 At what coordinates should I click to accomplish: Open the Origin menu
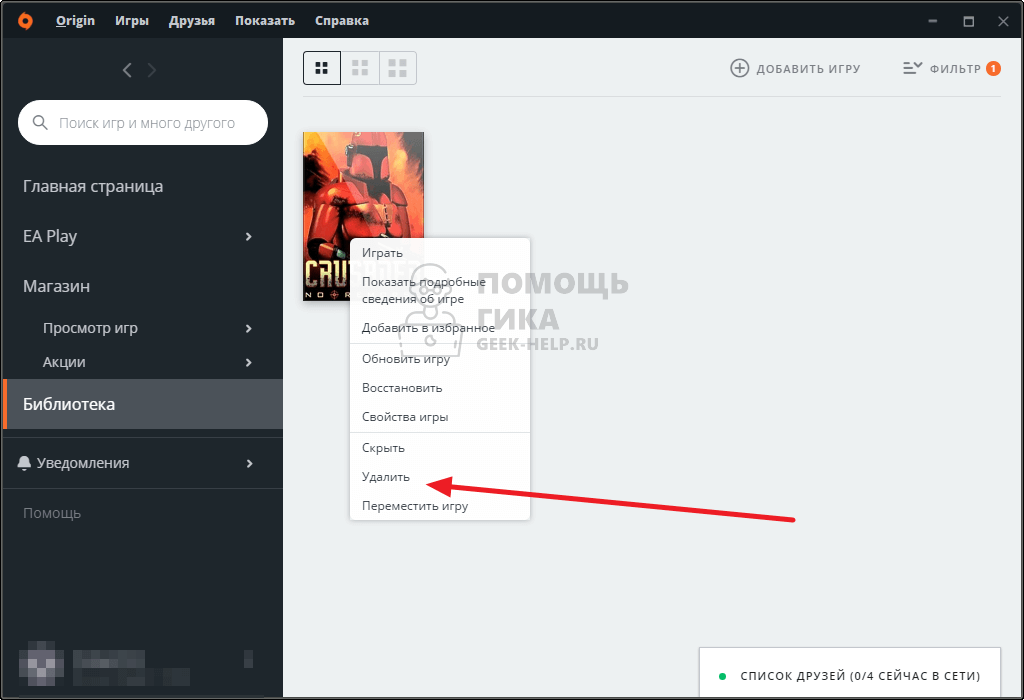click(x=75, y=21)
